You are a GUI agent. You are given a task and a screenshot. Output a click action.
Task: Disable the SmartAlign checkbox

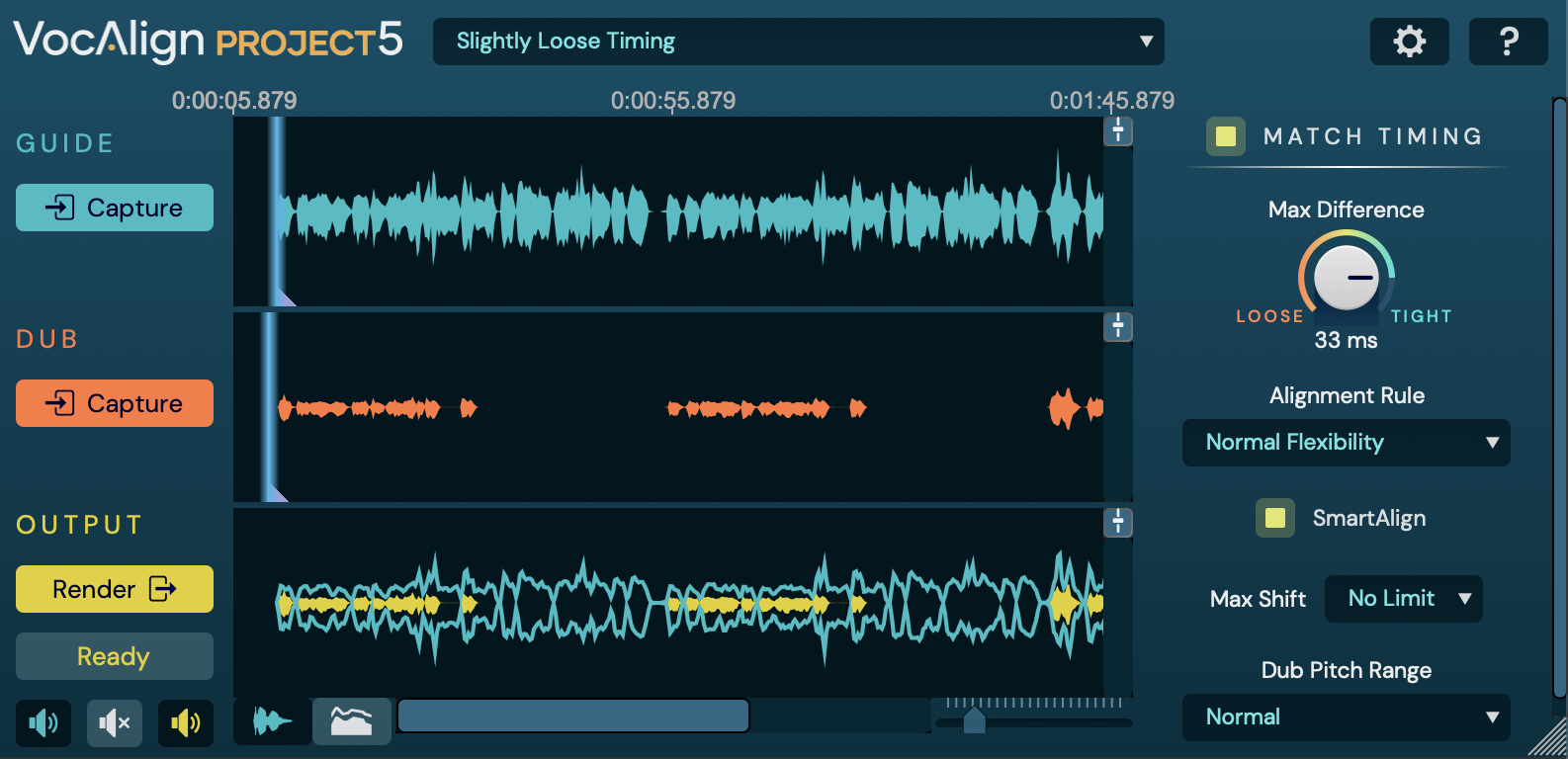[1275, 518]
